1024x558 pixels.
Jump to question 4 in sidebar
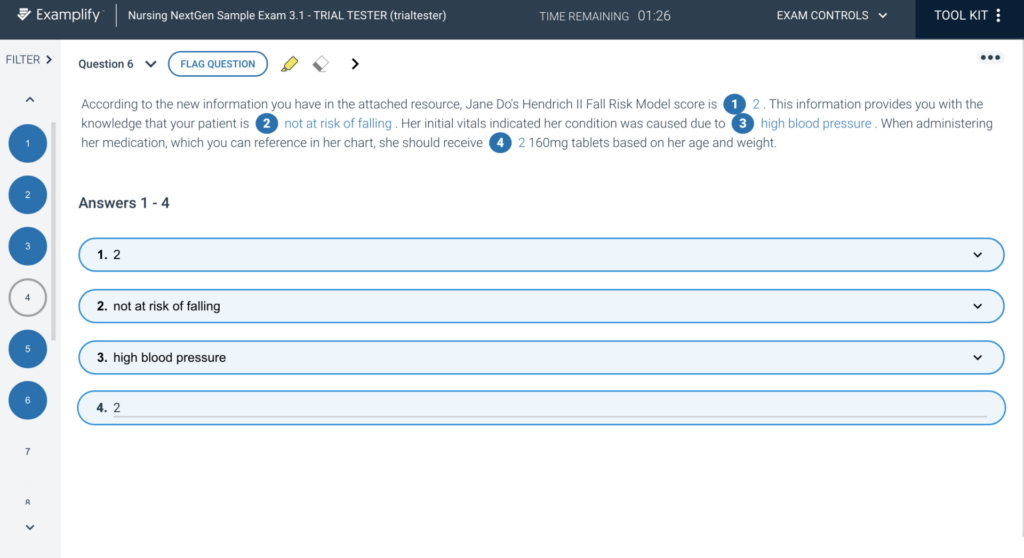click(28, 297)
